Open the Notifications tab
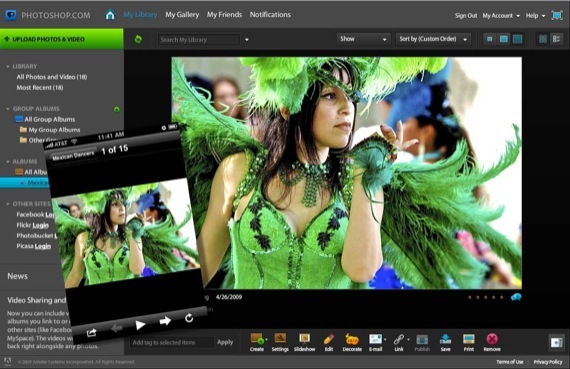This screenshot has height=369, width=570. [270, 15]
